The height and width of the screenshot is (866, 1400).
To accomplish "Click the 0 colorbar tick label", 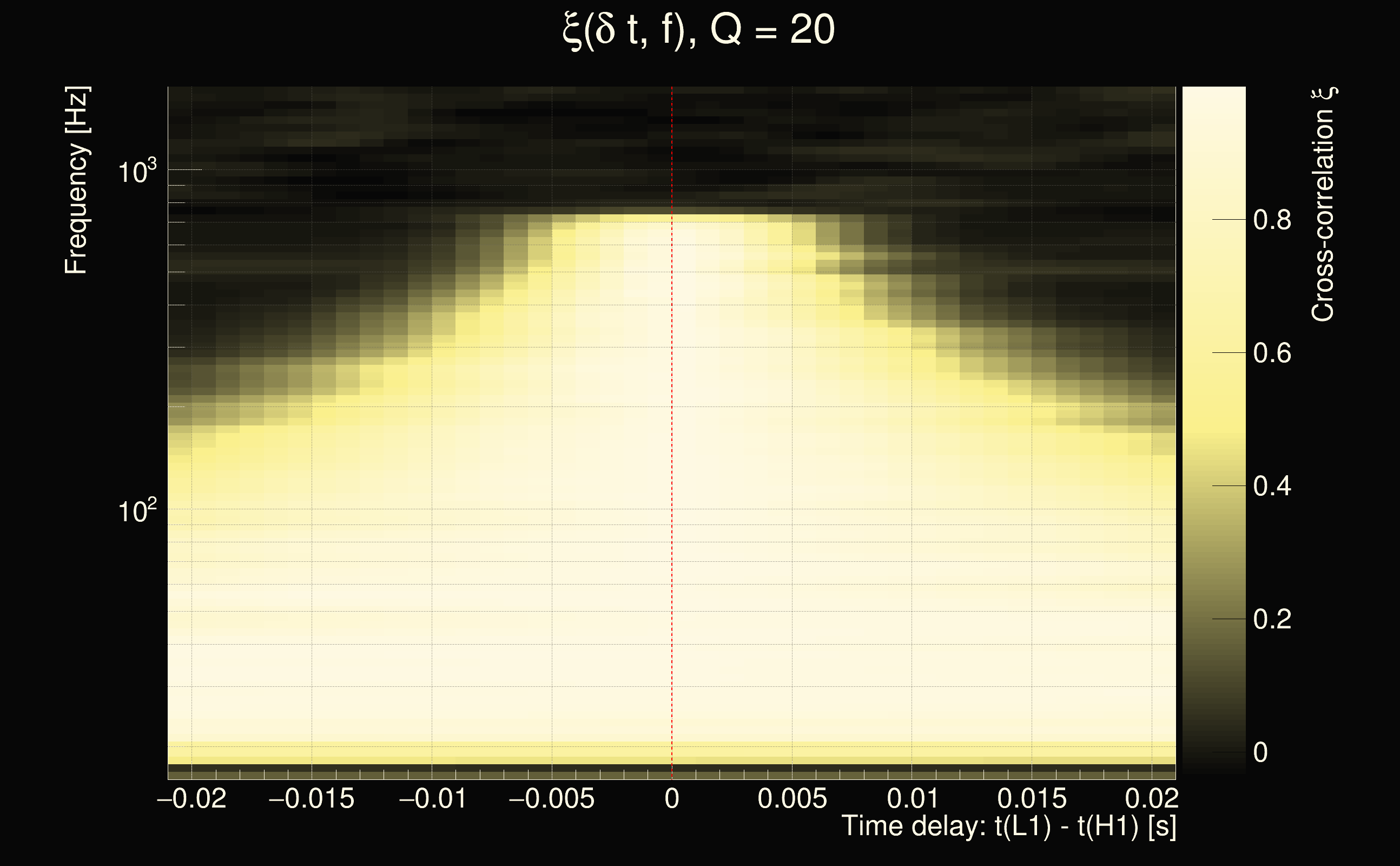I will (1260, 752).
